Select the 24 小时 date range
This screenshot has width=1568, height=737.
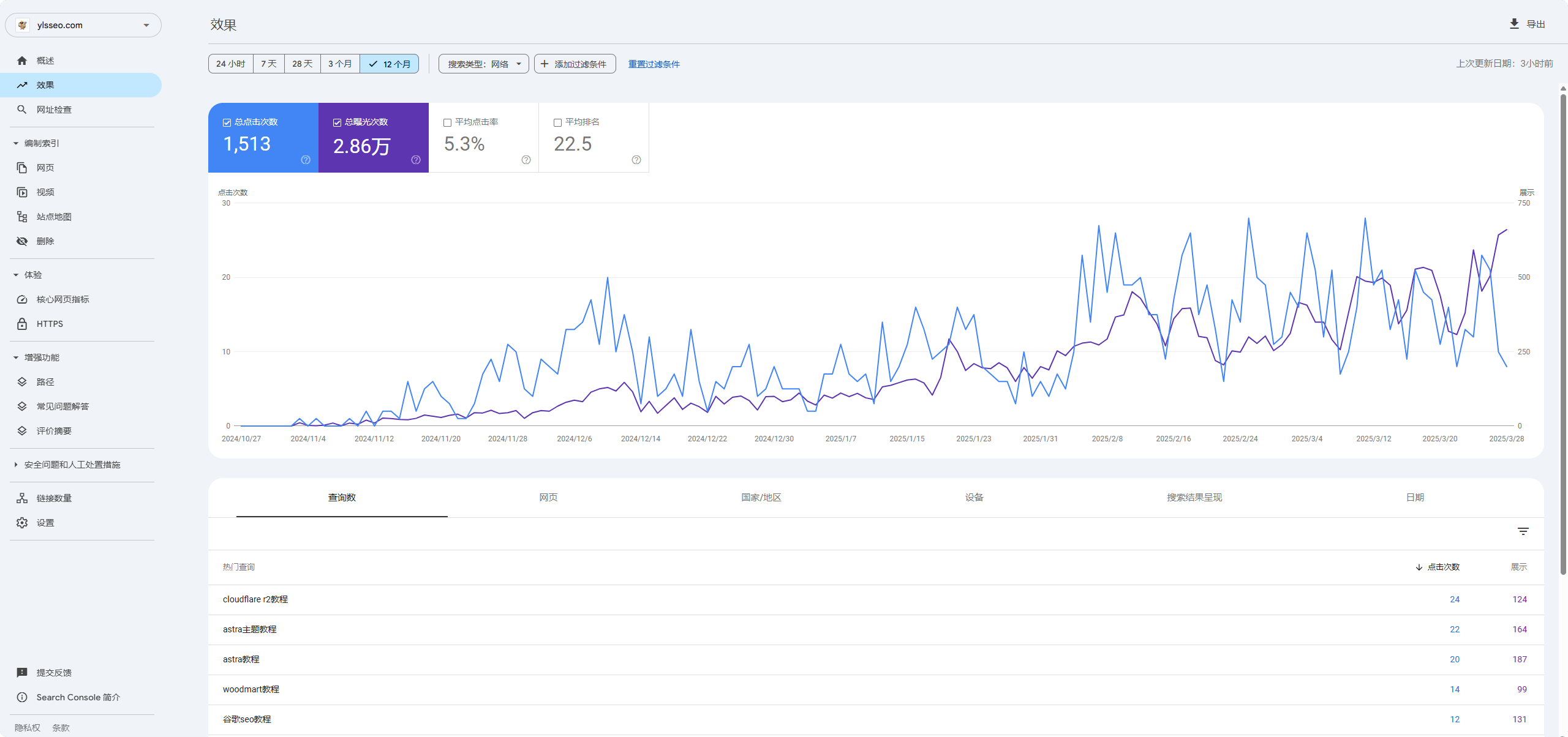click(x=231, y=64)
